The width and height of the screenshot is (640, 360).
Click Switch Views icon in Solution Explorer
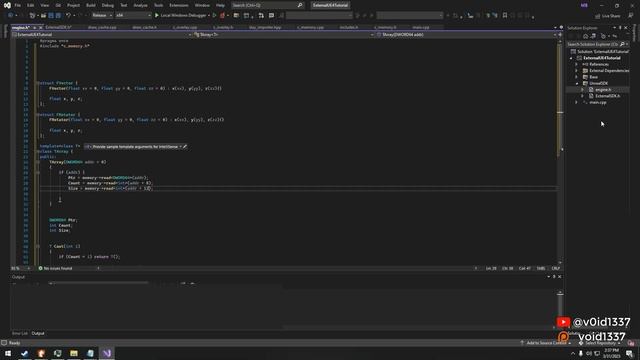point(593,36)
